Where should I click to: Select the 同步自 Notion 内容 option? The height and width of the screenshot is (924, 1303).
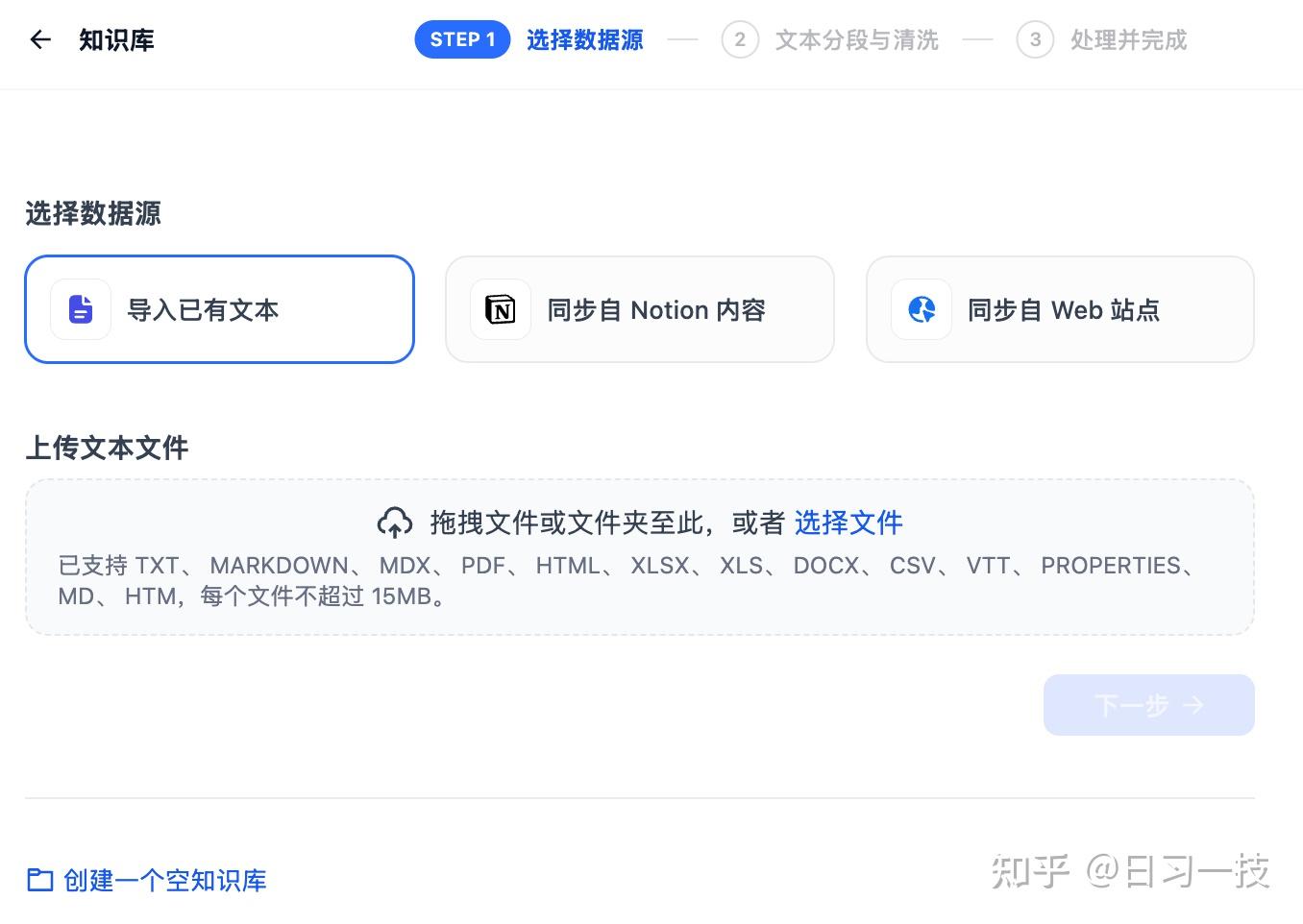tap(640, 309)
